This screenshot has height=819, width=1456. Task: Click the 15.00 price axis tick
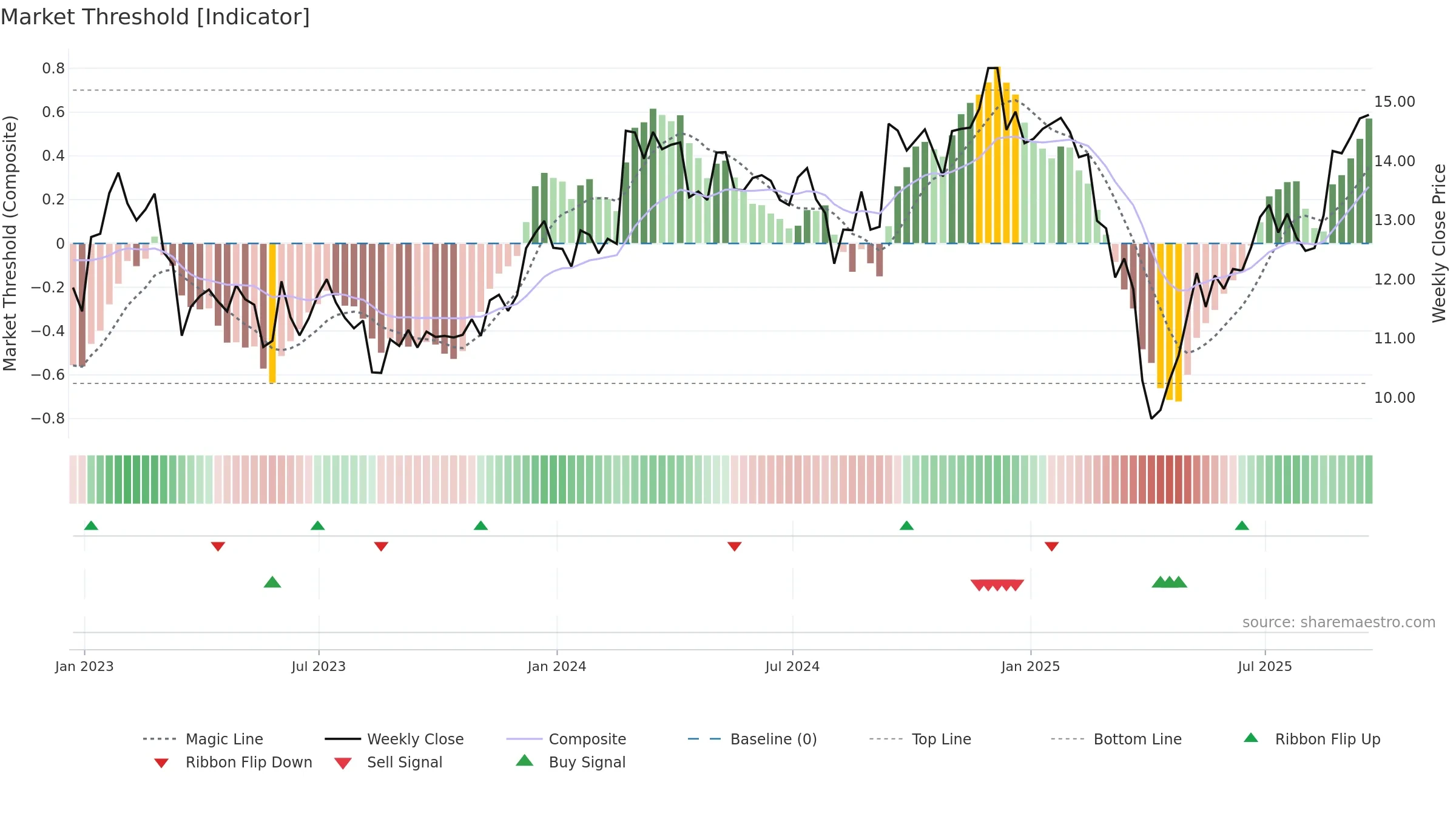(1395, 102)
